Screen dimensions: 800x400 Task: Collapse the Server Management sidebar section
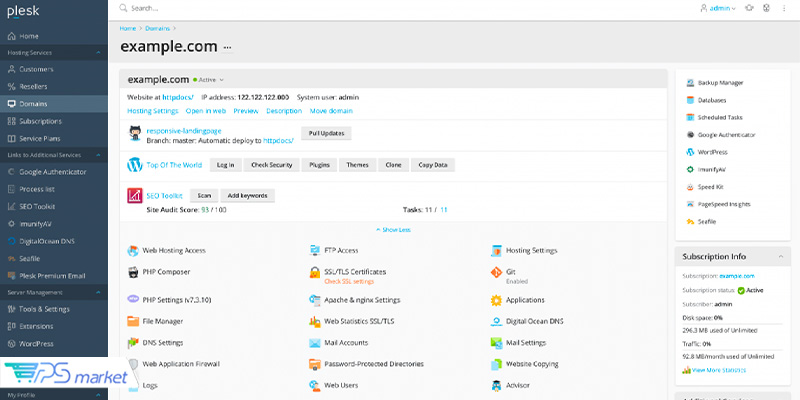98,293
